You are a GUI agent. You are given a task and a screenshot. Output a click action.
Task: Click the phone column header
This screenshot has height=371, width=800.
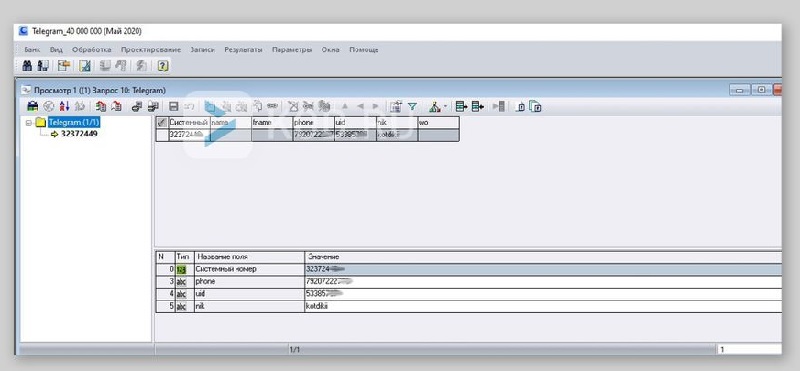[314, 122]
